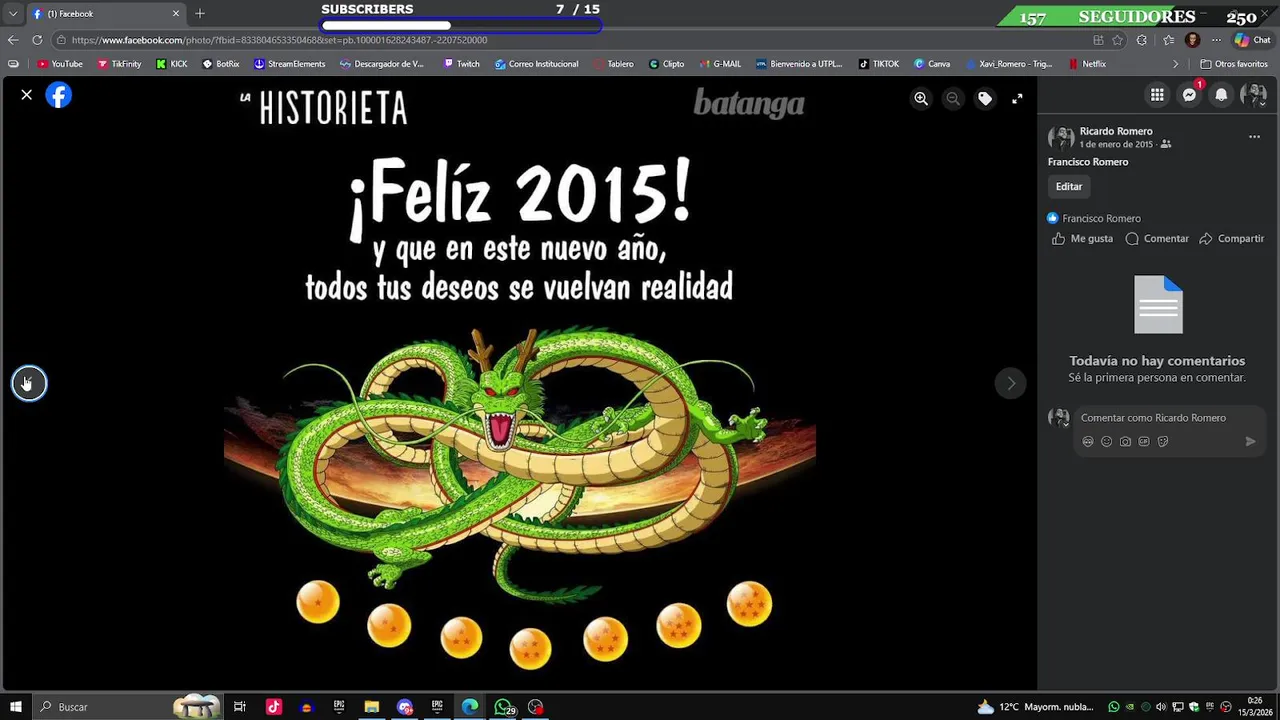Viewport: 1280px width, 720px height.
Task: Go to Facebook home via the logo
Action: coord(59,95)
